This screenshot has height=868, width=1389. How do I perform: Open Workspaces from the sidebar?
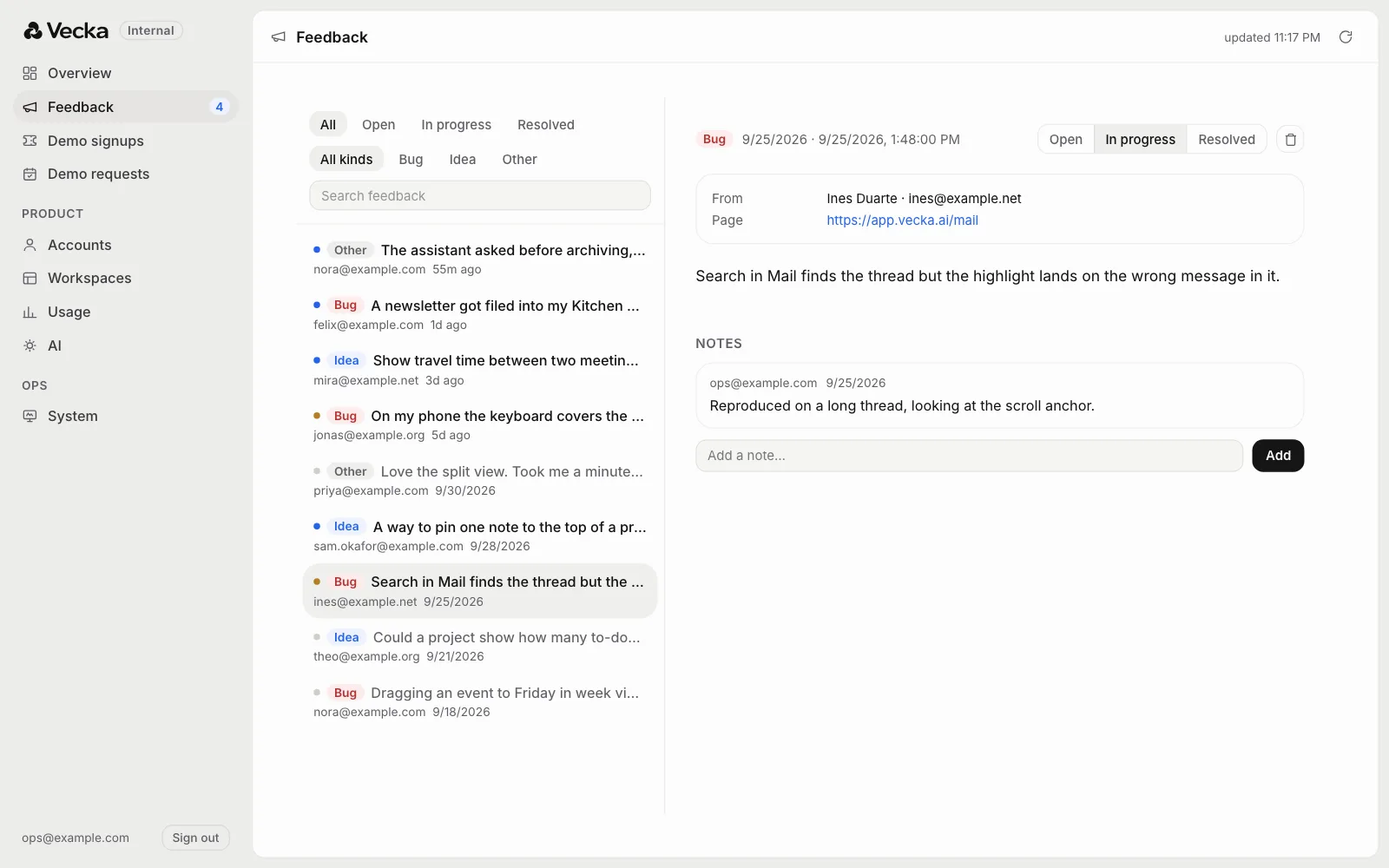coord(126,278)
